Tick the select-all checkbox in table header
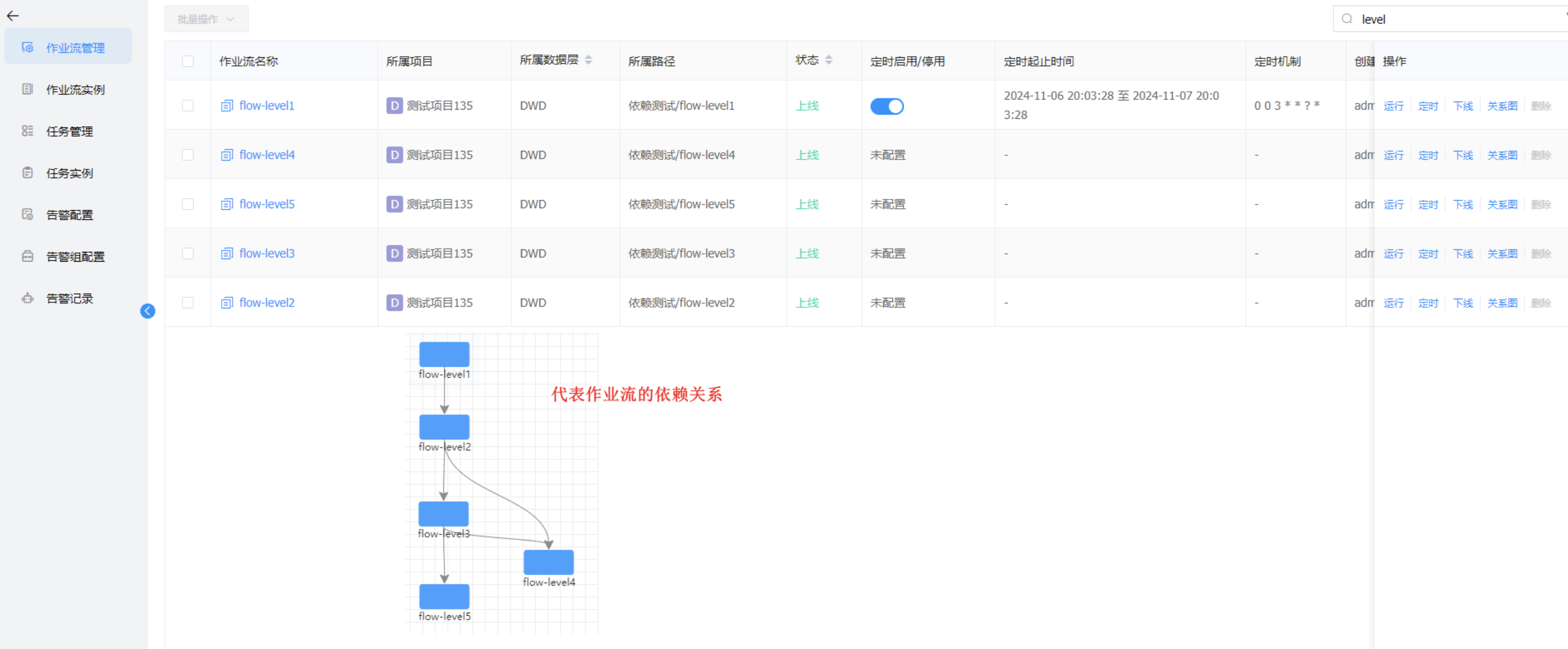The width and height of the screenshot is (1568, 649). pos(188,61)
